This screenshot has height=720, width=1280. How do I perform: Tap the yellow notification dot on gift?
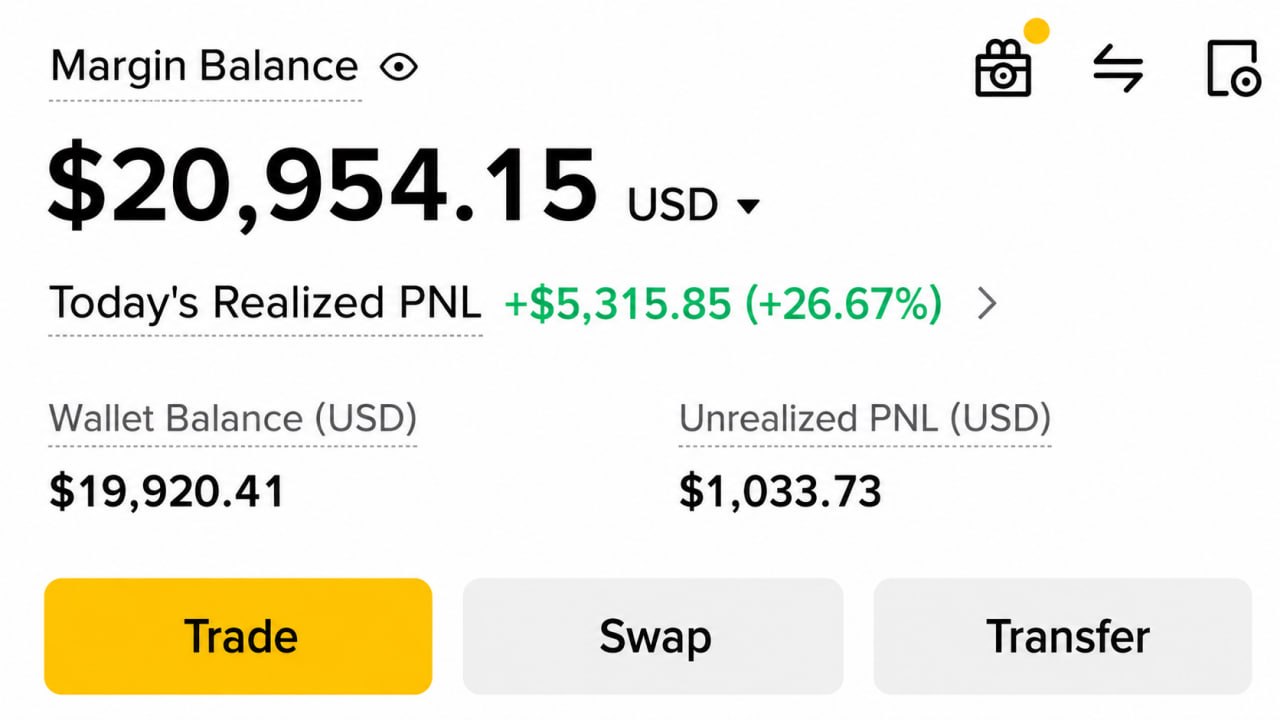tap(1037, 31)
